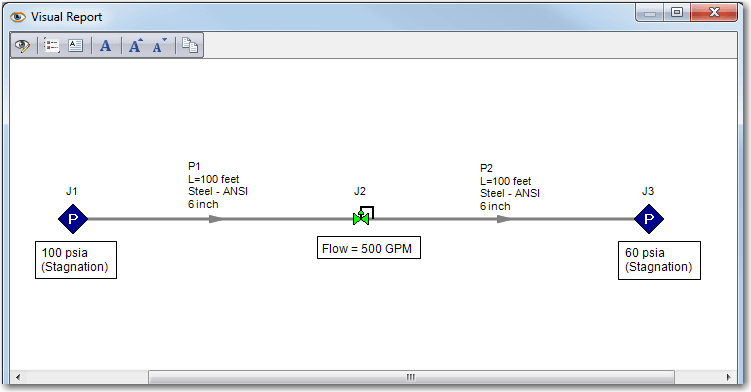The width and height of the screenshot is (751, 392).
Task: Click '6 inch' text under P1
Action: (203, 204)
